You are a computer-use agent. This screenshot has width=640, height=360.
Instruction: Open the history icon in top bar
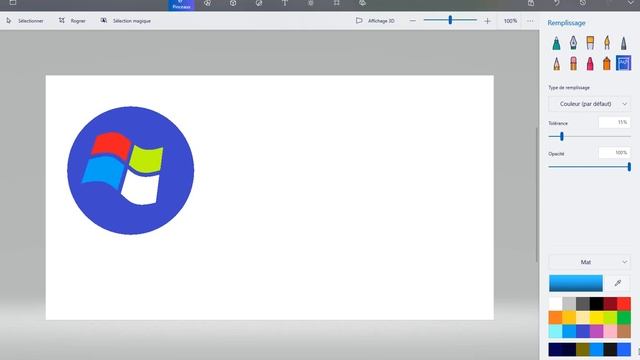click(583, 3)
